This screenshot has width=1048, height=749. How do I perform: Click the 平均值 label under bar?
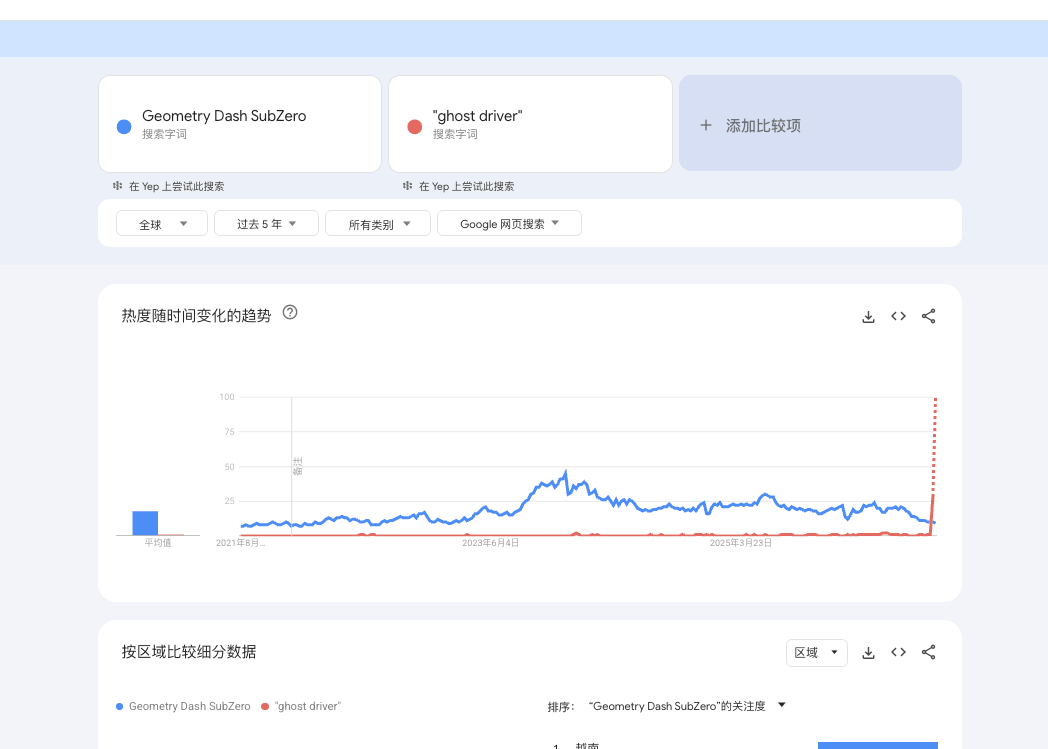click(158, 543)
